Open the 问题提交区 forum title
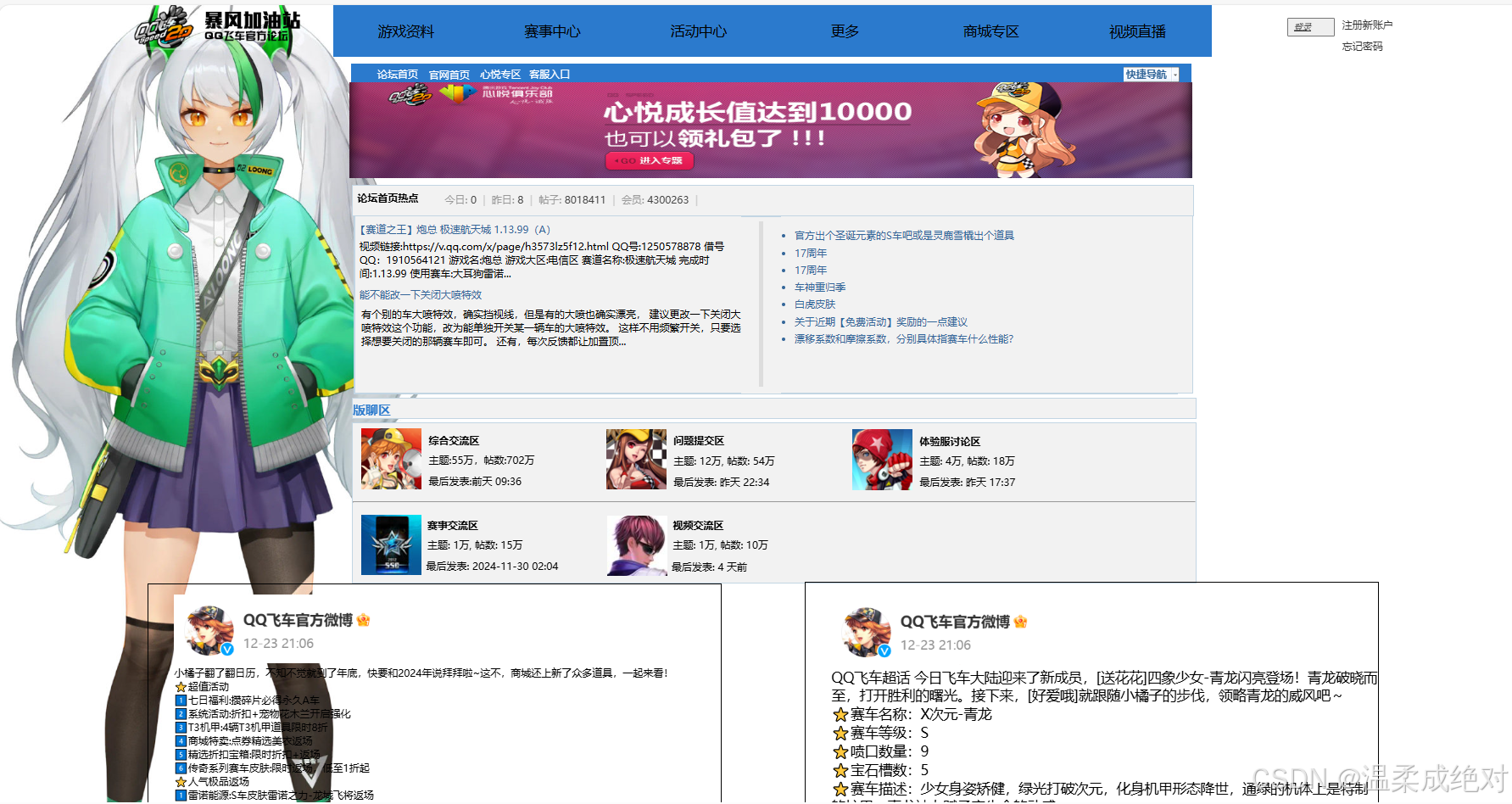This screenshot has width=1512, height=804. click(699, 441)
